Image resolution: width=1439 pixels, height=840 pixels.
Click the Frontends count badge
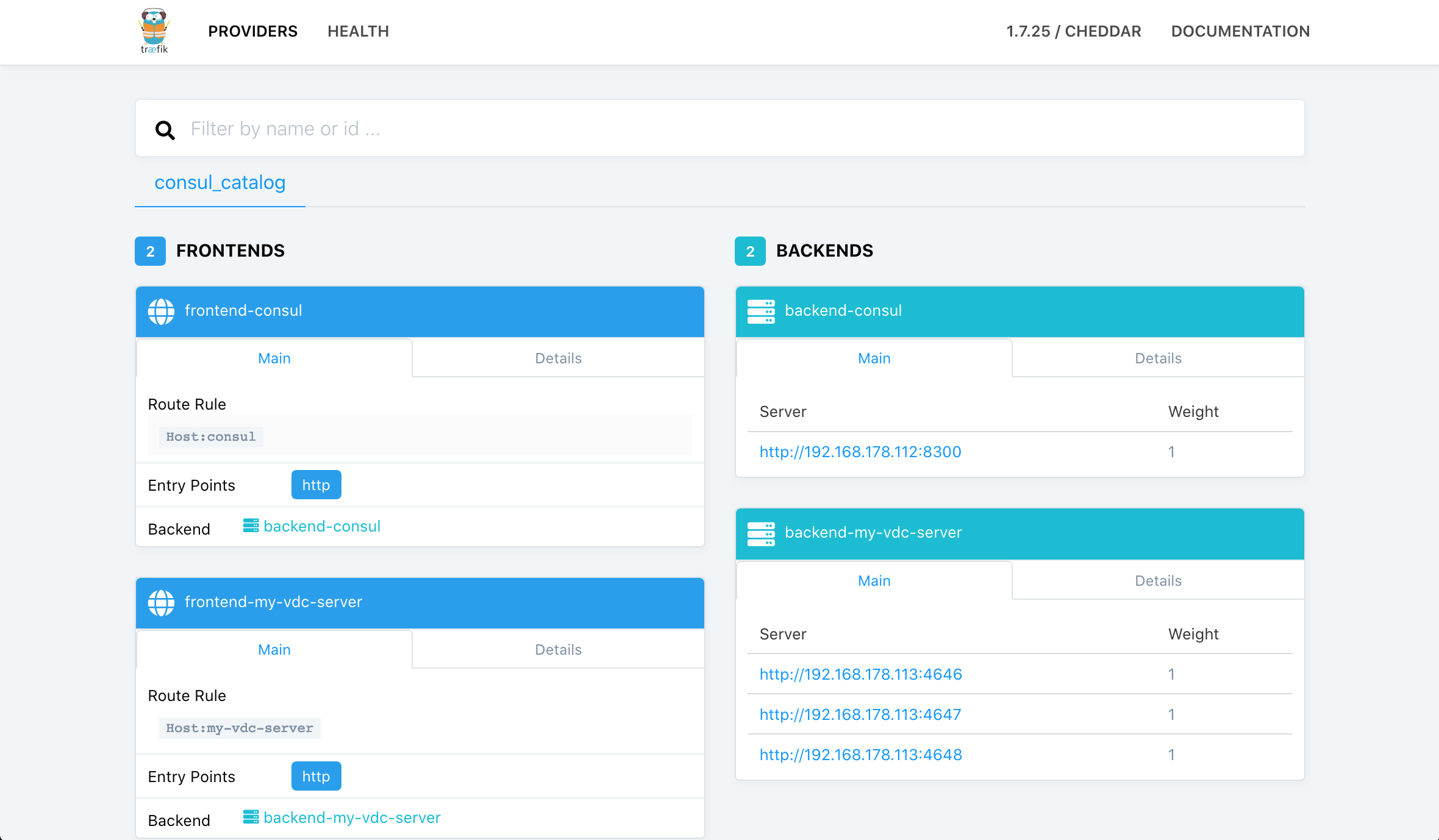(x=150, y=251)
